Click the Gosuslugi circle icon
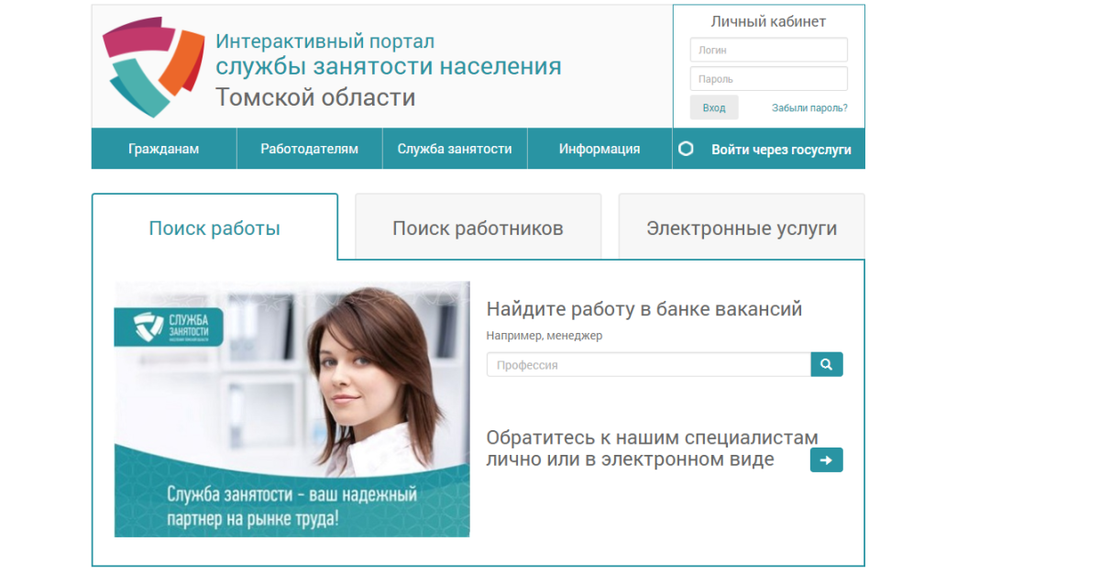1100x577 pixels. click(x=686, y=148)
